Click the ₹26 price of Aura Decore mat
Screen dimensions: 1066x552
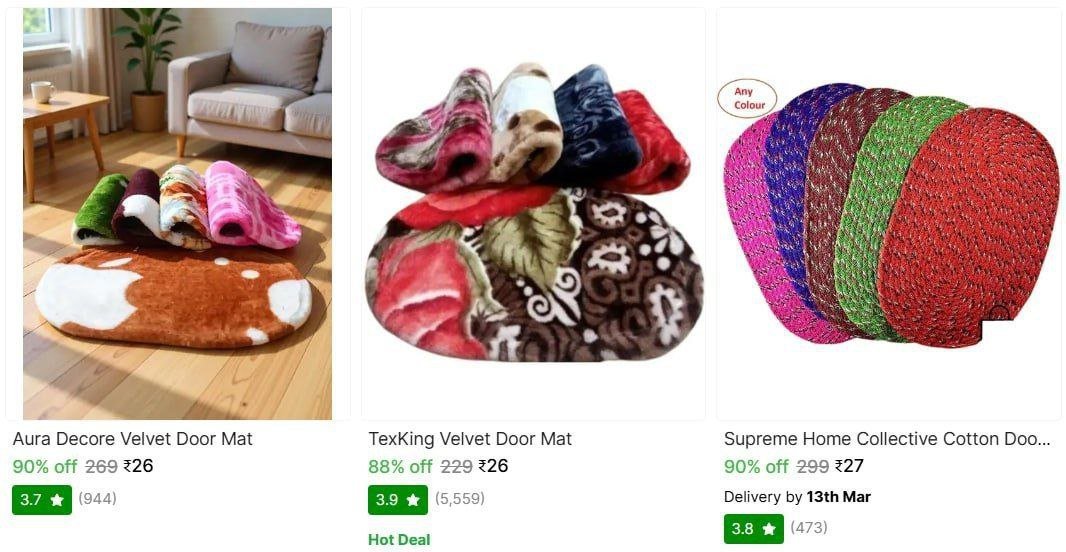[x=138, y=466]
